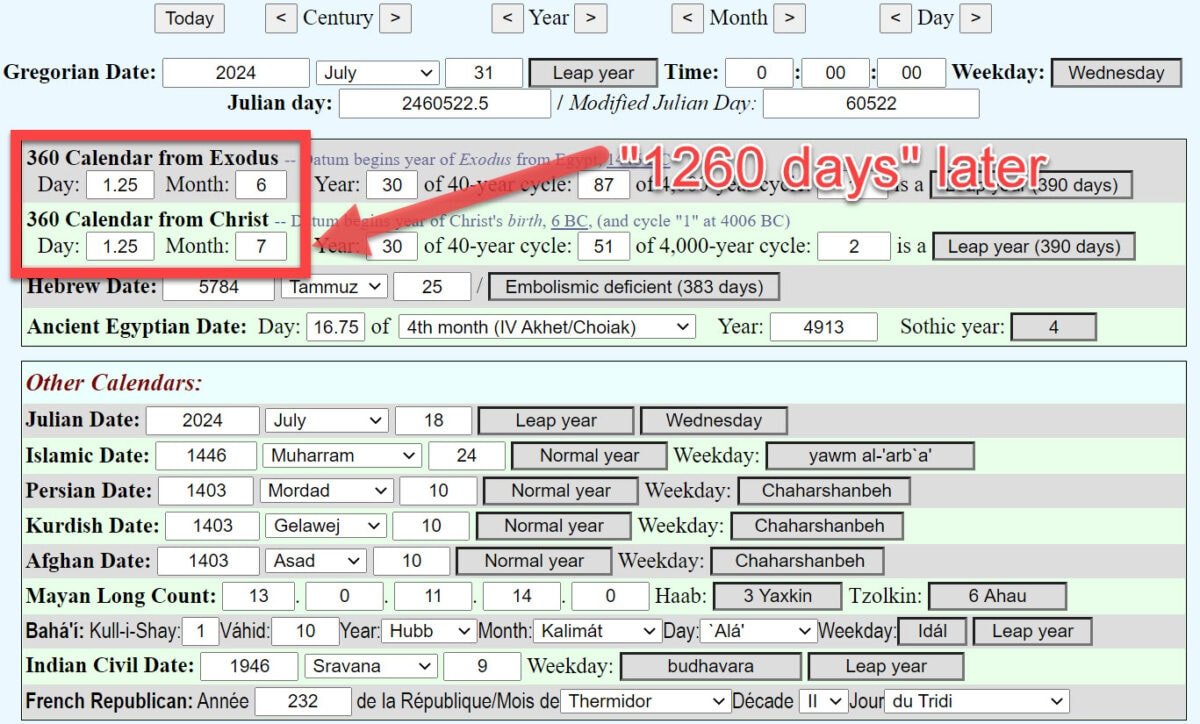
Task: Advance one Day forward
Action: pyautogui.click(x=975, y=18)
